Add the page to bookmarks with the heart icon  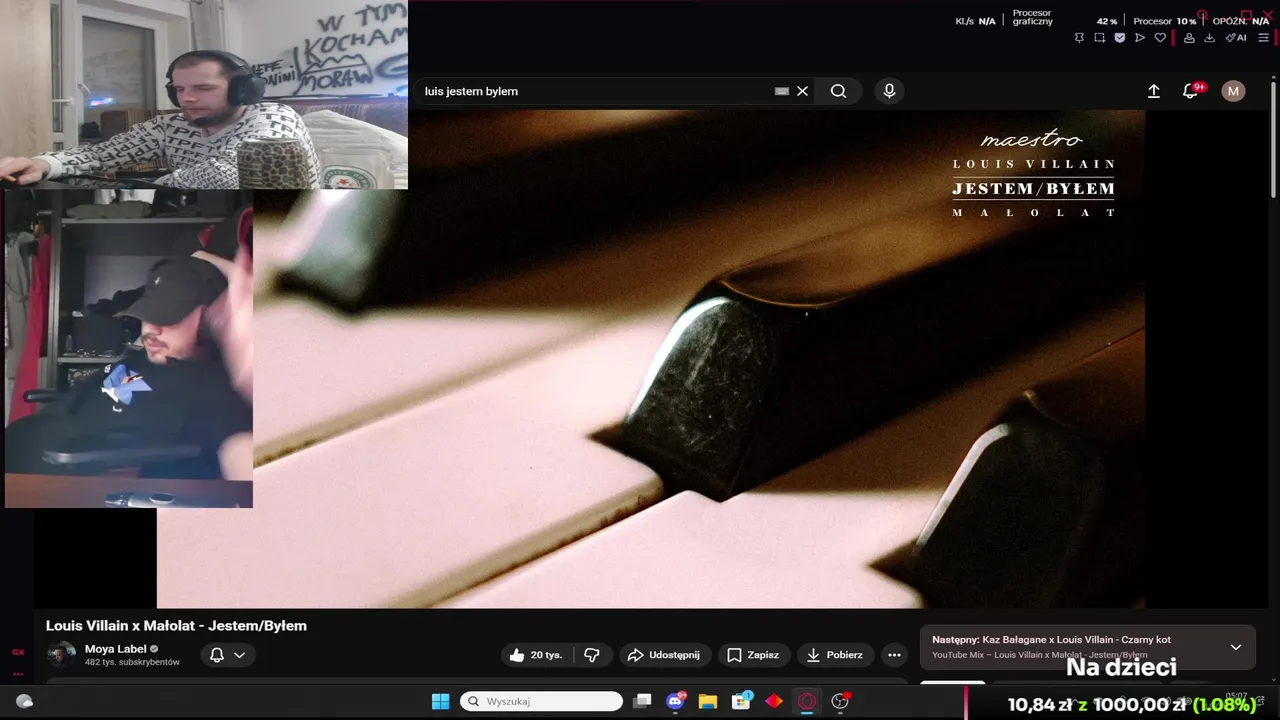pyautogui.click(x=1160, y=38)
